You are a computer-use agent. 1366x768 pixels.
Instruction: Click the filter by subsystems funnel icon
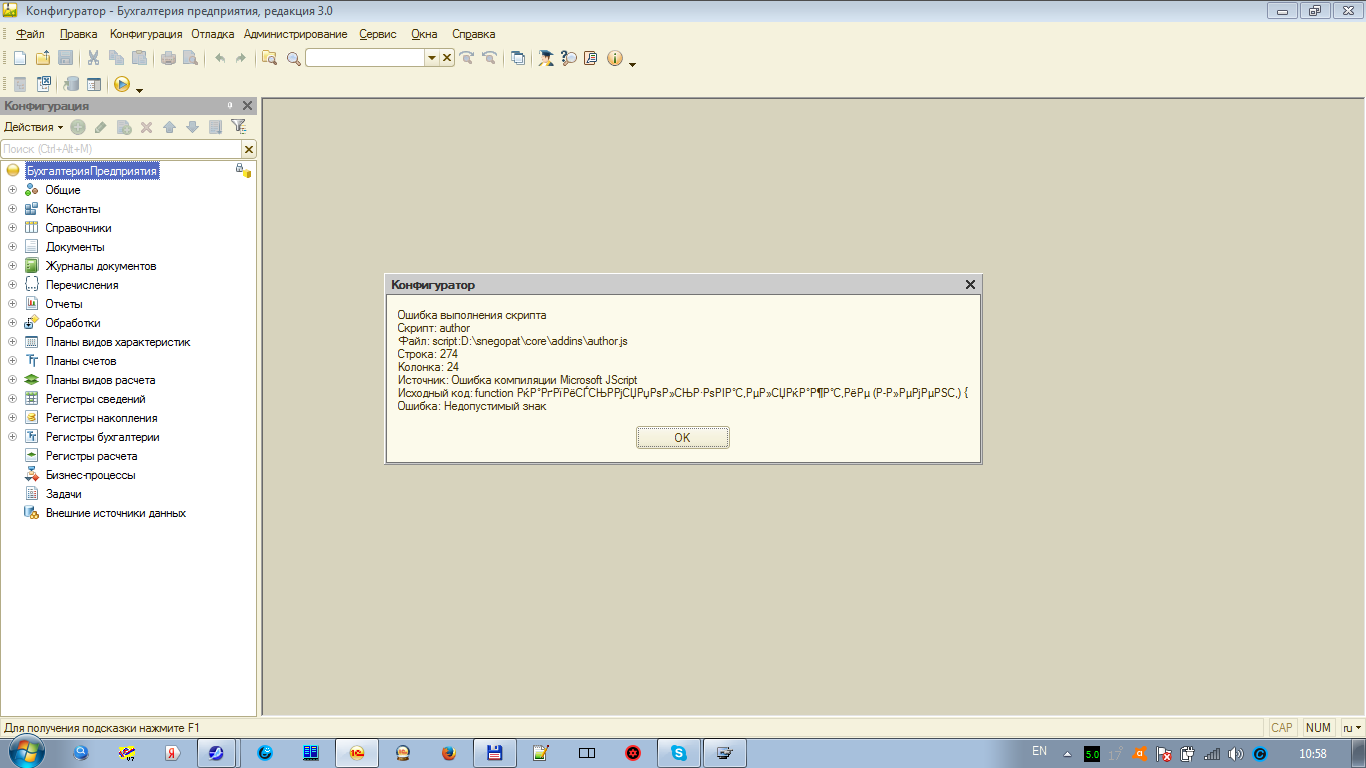coord(238,127)
